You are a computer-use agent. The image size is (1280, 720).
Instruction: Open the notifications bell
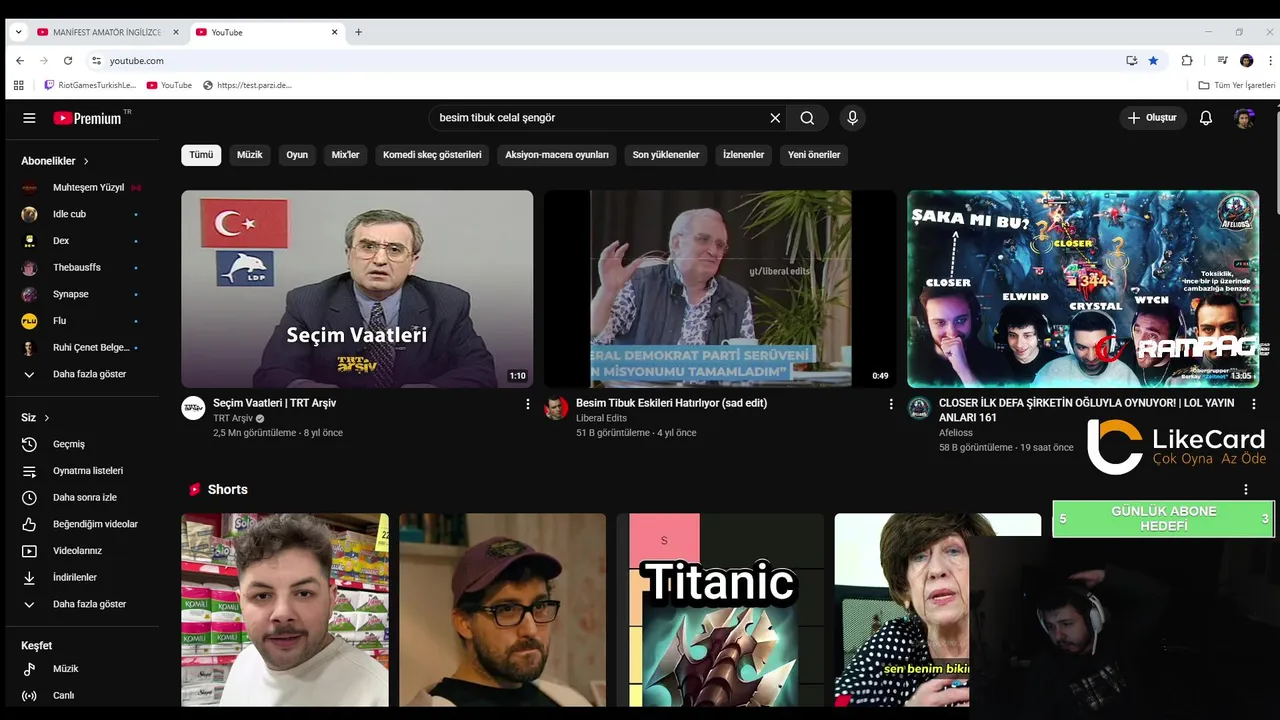click(1206, 118)
